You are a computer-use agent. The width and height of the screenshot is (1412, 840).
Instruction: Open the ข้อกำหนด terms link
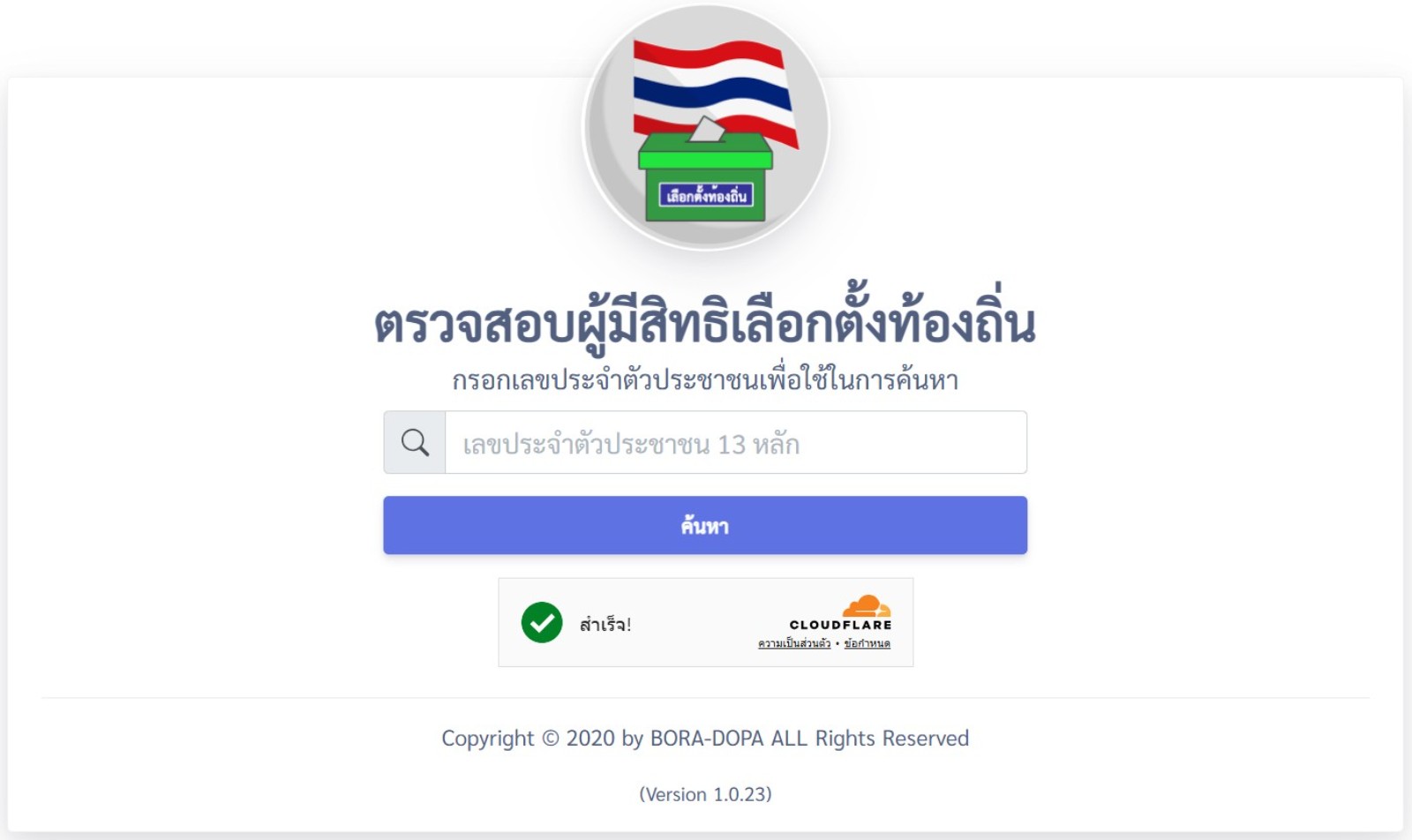867,643
